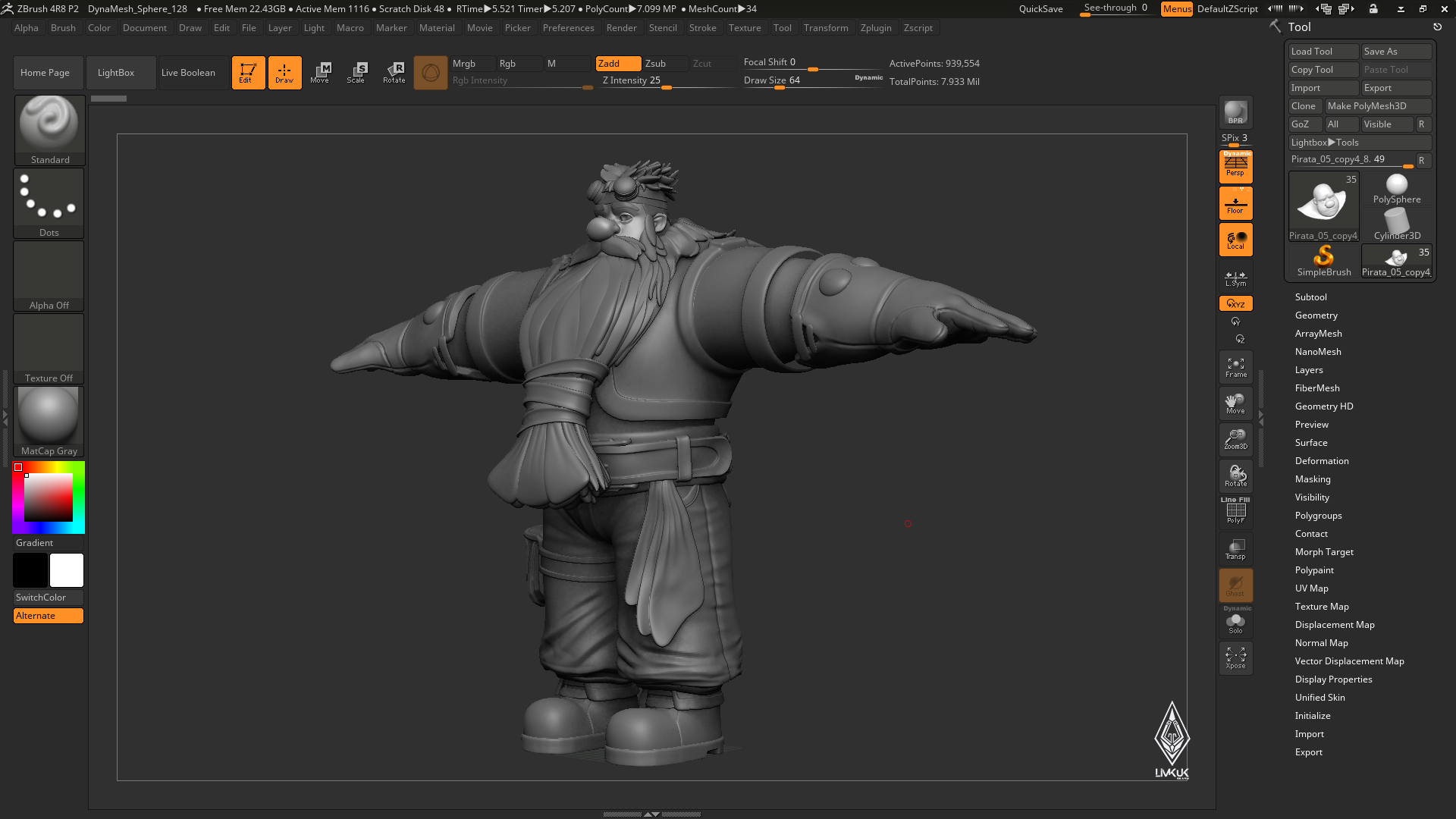Enable Zsub mode
This screenshot has height=819, width=1456.
coord(665,64)
